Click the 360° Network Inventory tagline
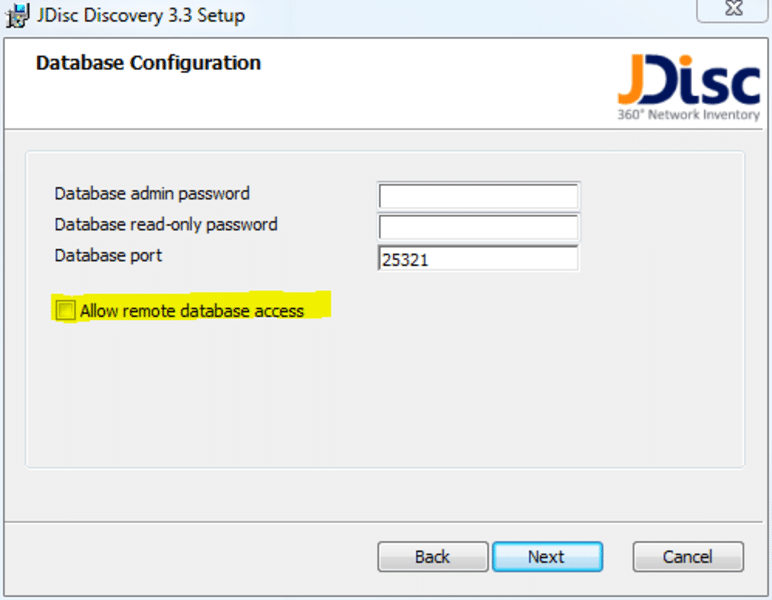772x600 pixels. click(x=688, y=115)
